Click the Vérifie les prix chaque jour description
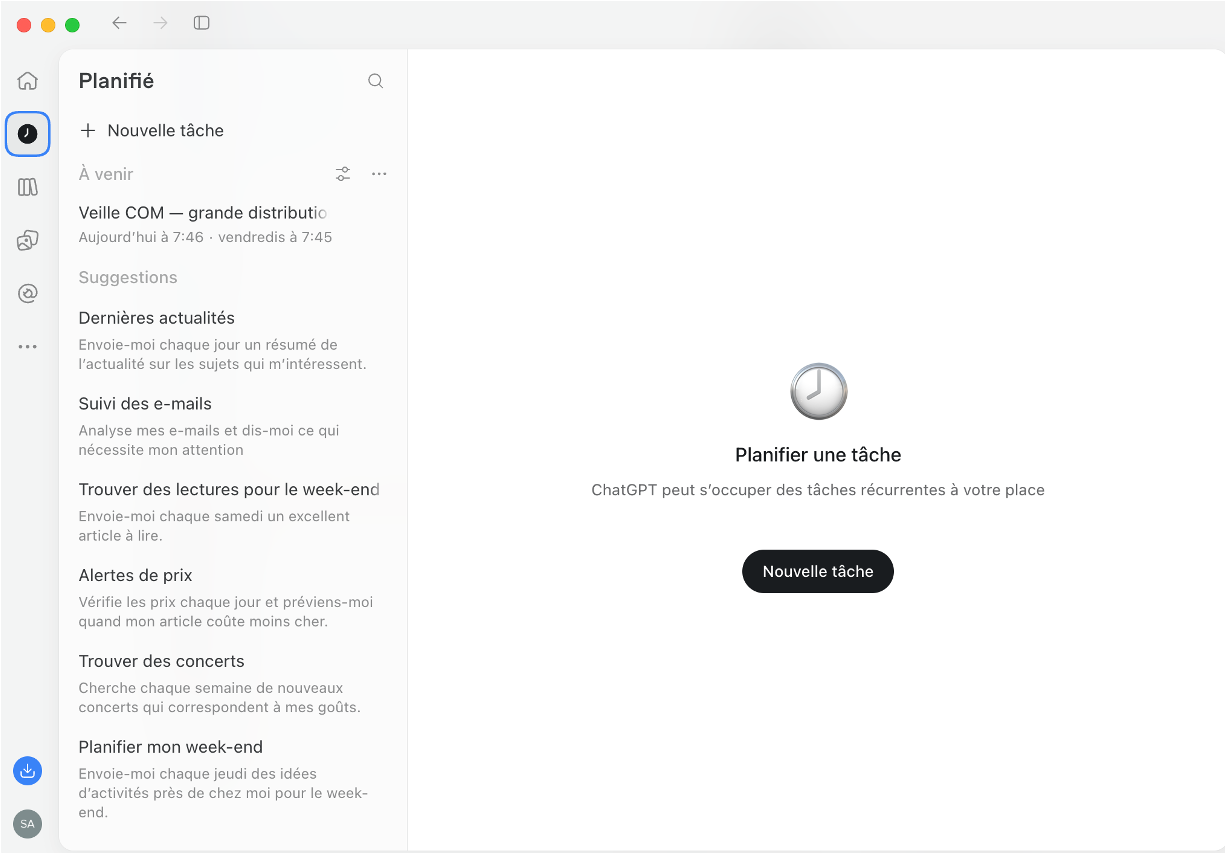The width and height of the screenshot is (1226, 854). click(226, 612)
